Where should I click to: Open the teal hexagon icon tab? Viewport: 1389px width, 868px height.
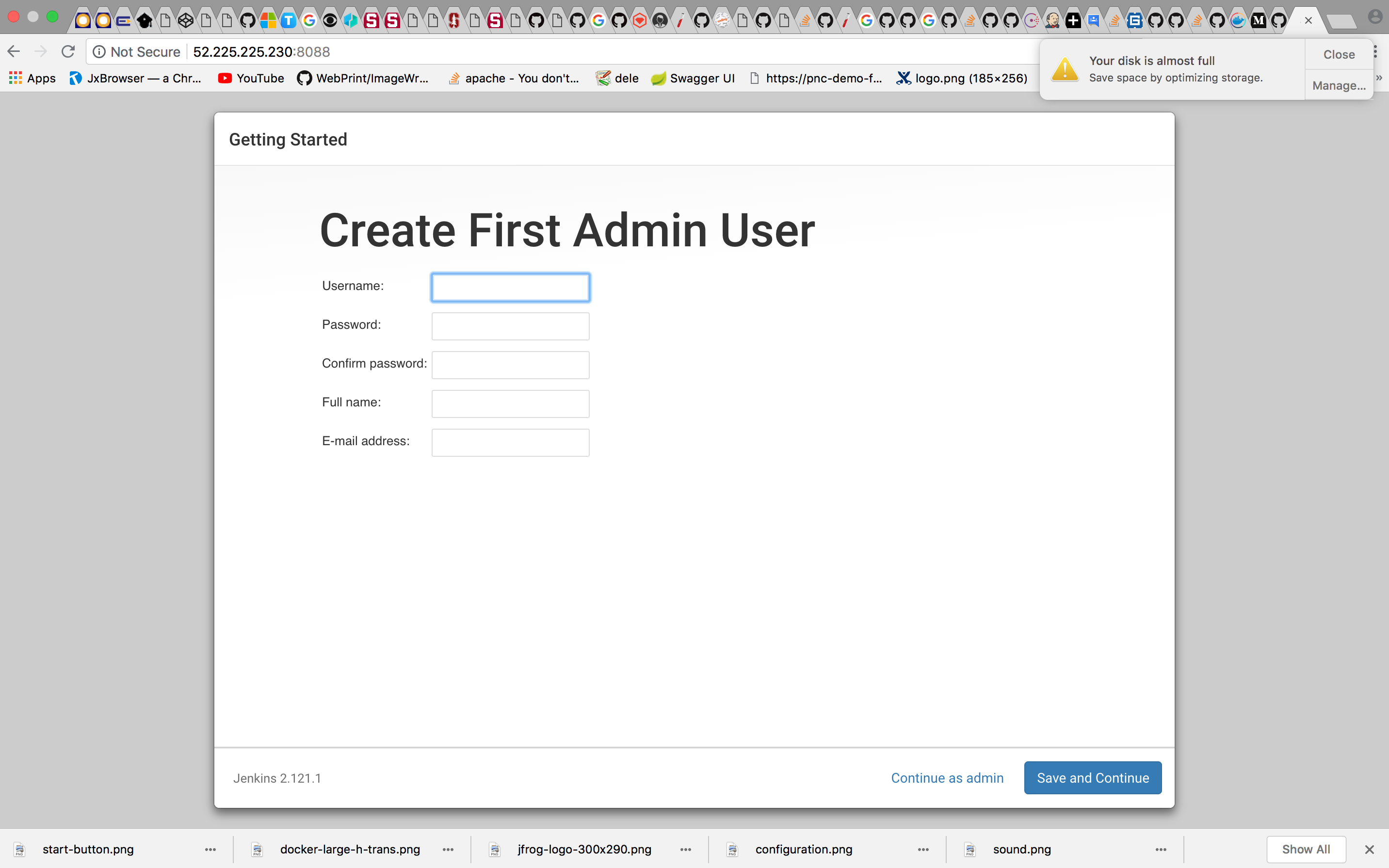(x=351, y=21)
